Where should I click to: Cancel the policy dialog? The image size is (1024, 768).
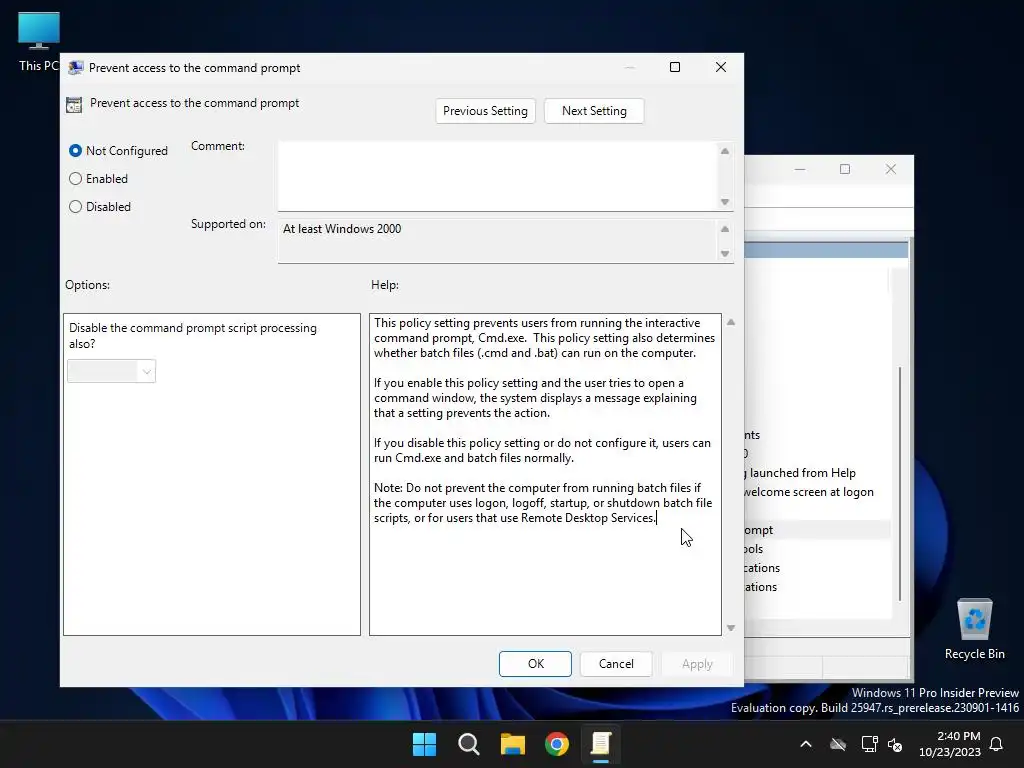tap(616, 664)
